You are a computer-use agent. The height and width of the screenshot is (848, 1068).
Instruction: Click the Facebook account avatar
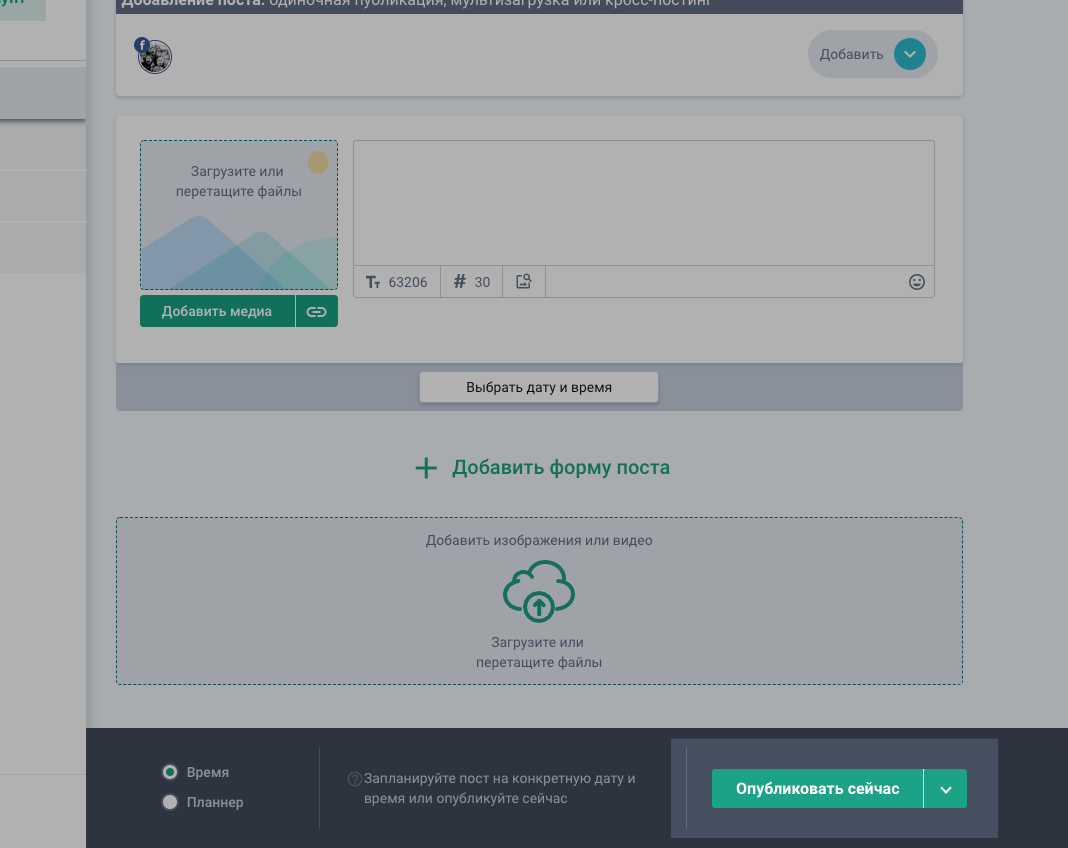tap(155, 56)
